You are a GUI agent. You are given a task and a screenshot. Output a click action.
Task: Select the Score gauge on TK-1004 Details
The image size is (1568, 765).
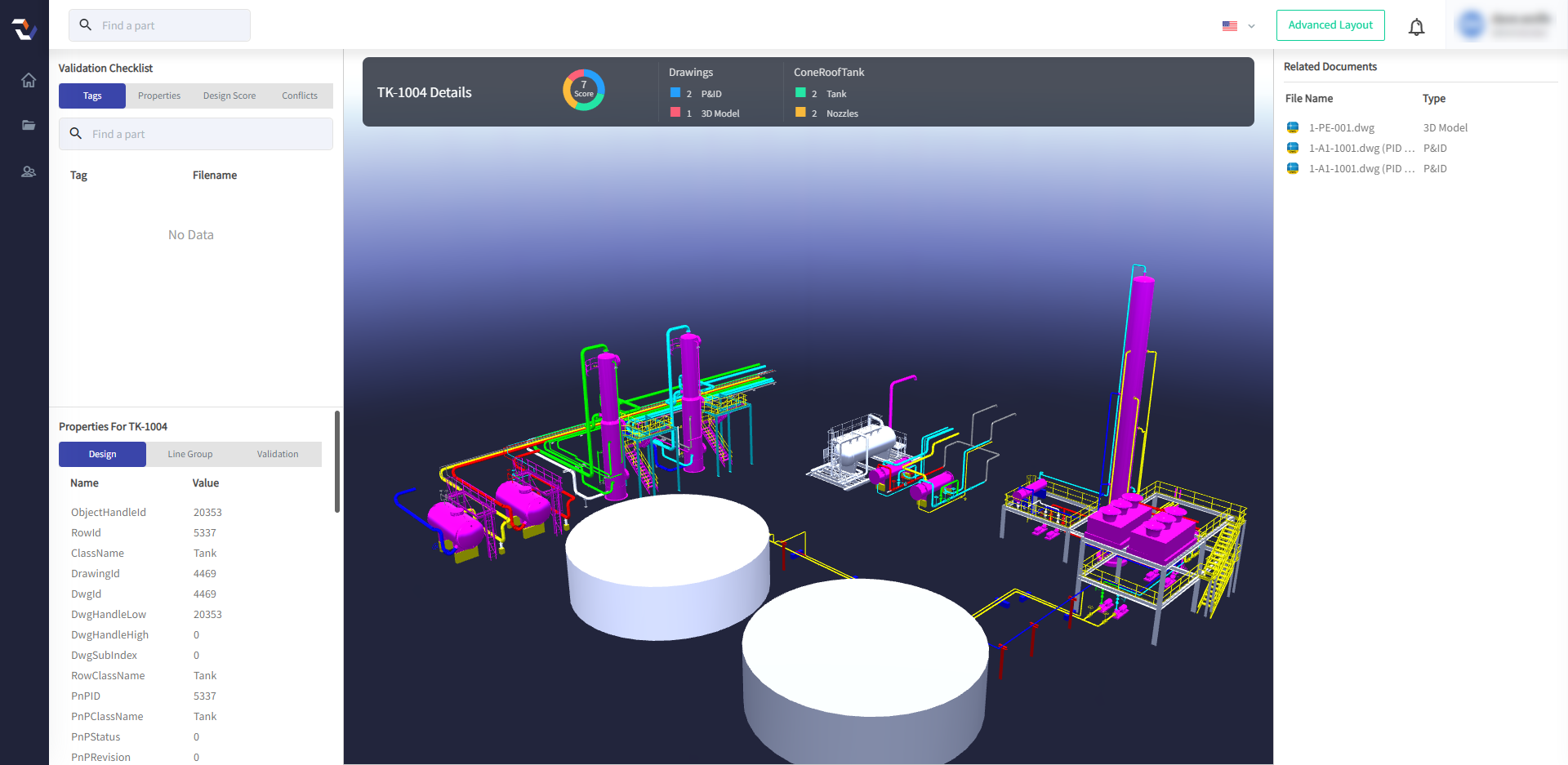pos(583,90)
